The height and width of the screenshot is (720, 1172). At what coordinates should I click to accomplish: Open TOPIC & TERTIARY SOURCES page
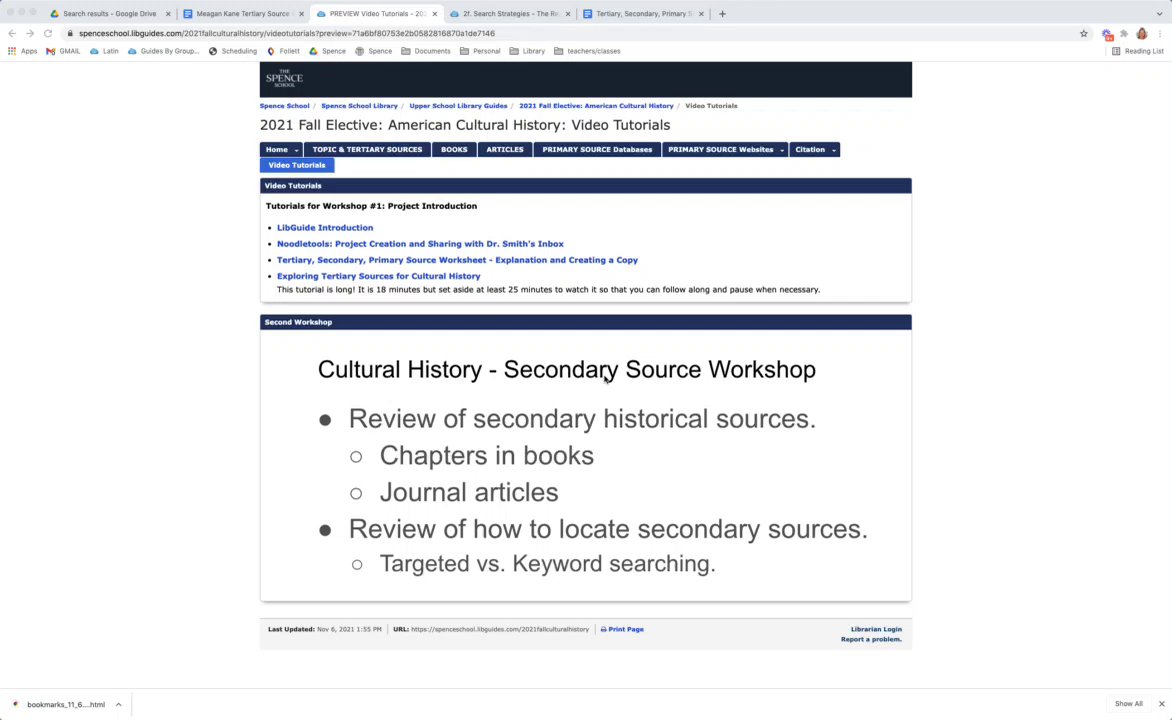point(367,150)
